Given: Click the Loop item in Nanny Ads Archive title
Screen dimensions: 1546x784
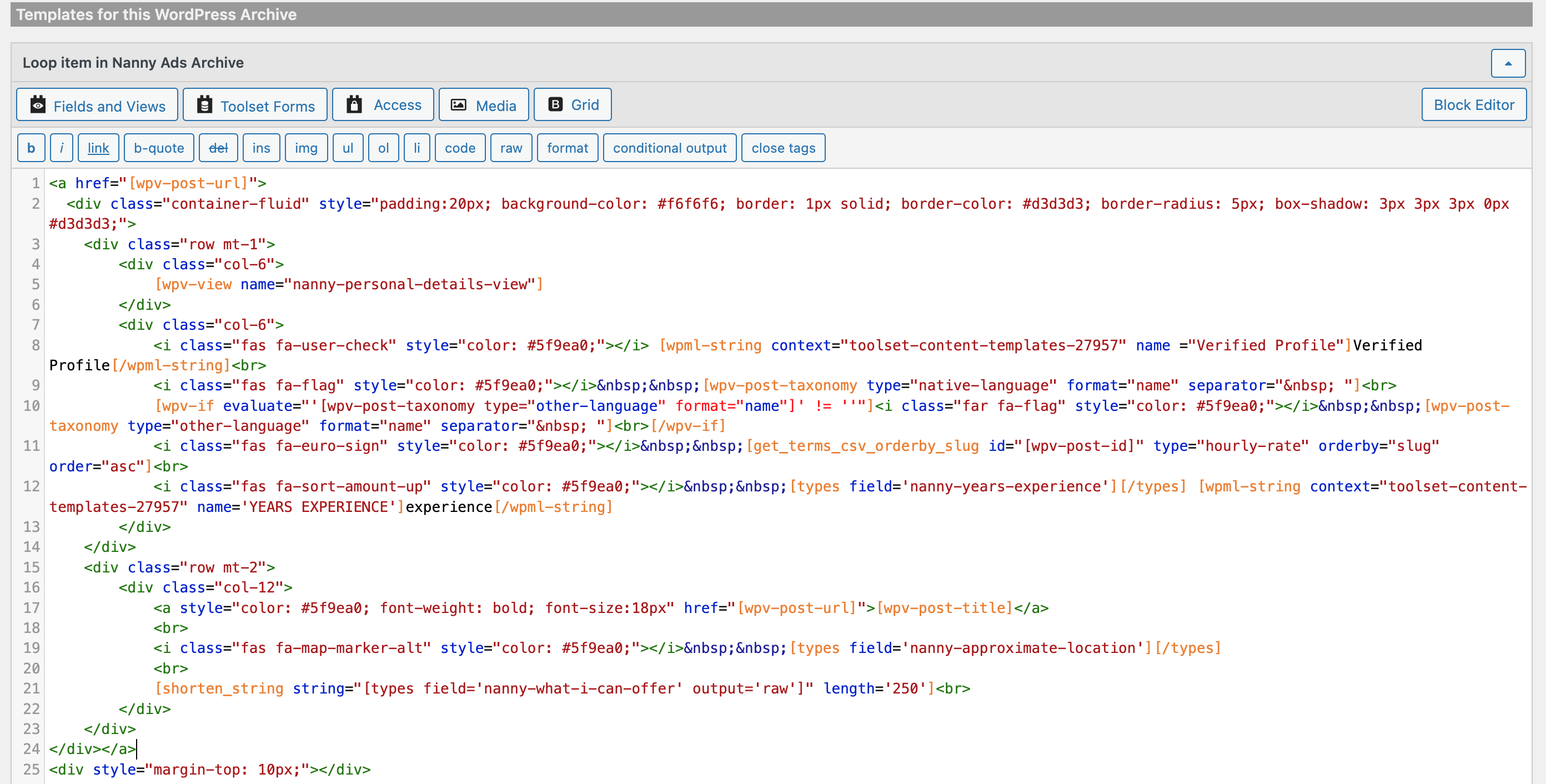Looking at the screenshot, I should [x=133, y=62].
